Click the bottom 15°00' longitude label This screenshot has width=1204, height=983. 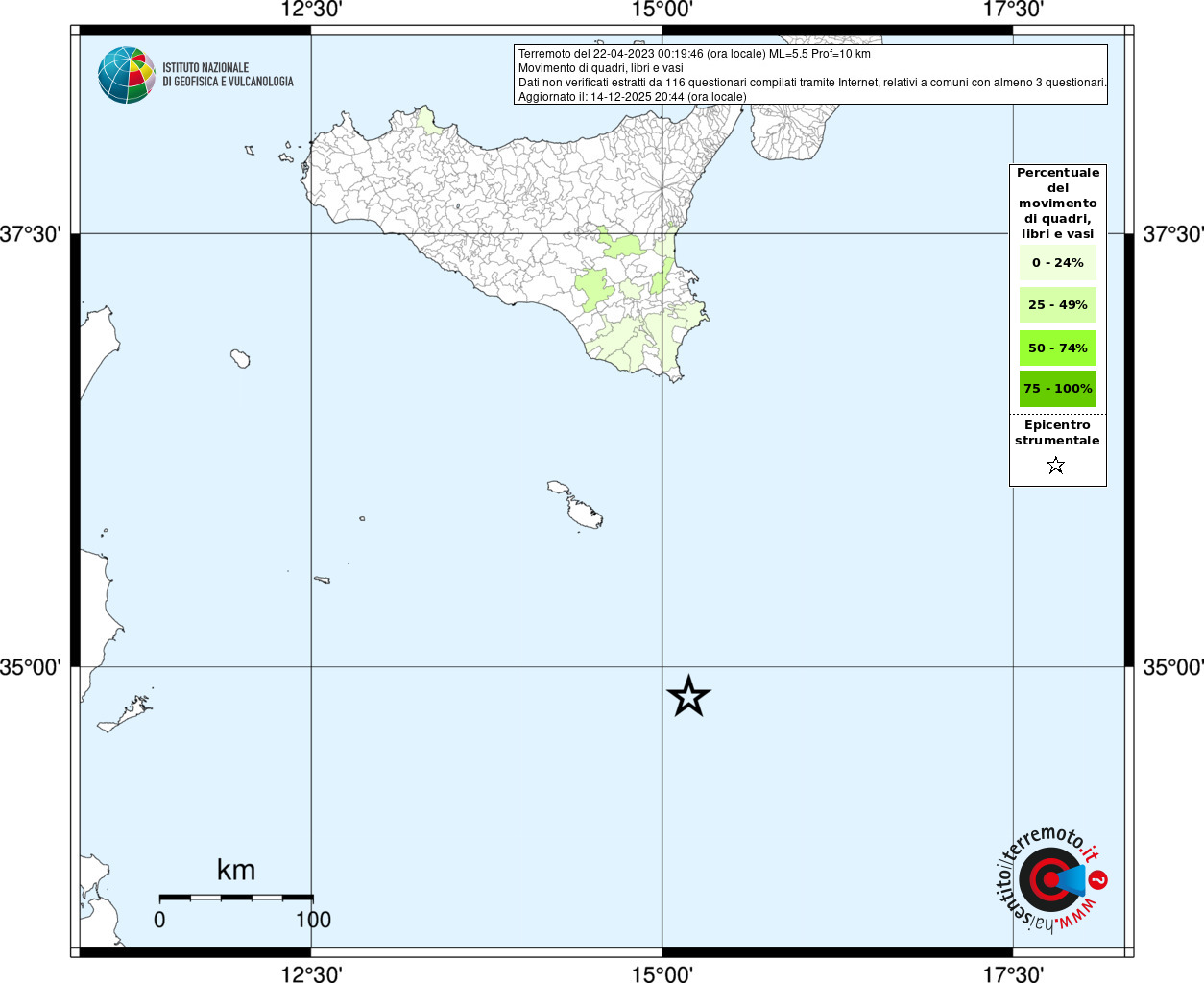(x=662, y=974)
